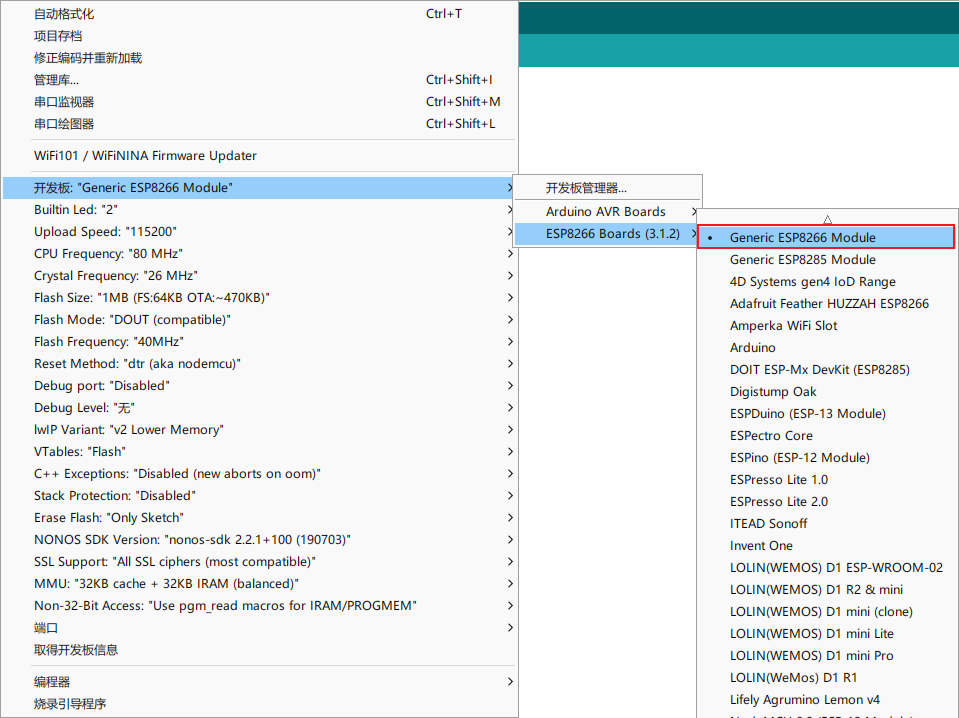Open 开发板管理器... boards manager
Viewport: 959px width, 718px height.
pos(607,188)
